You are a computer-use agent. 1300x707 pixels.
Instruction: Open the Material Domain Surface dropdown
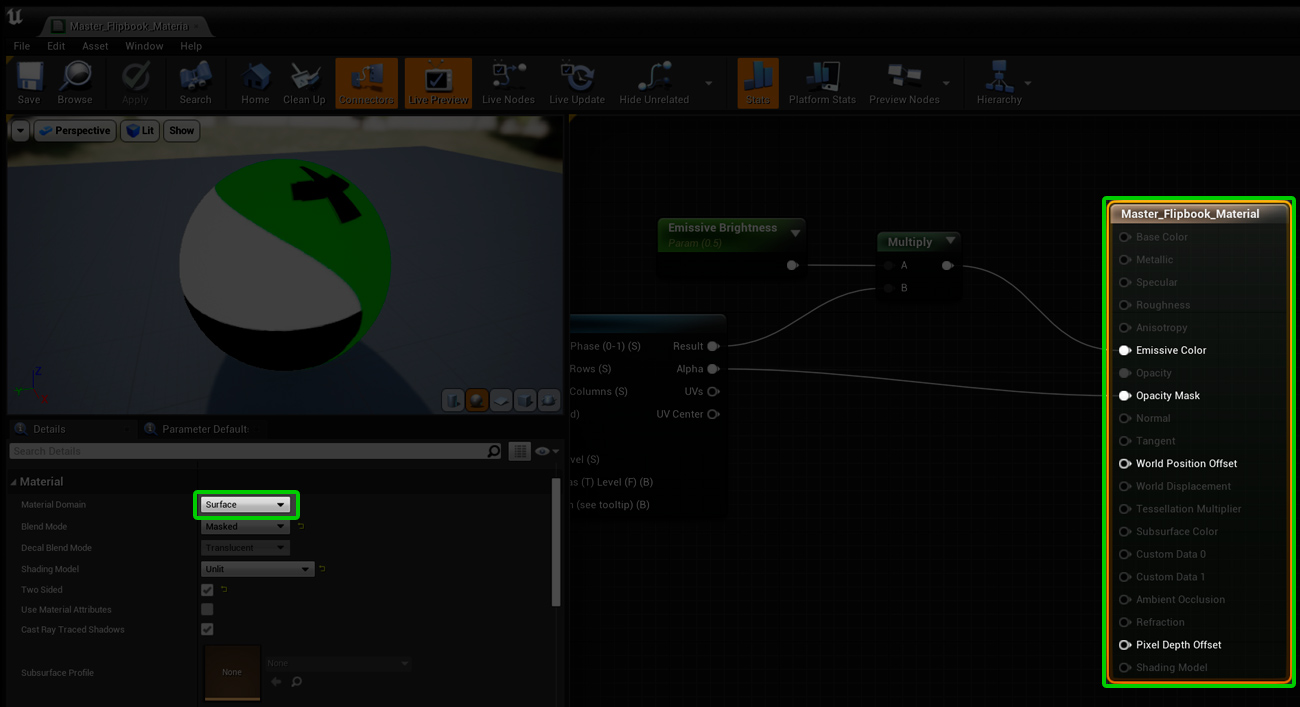pos(245,505)
